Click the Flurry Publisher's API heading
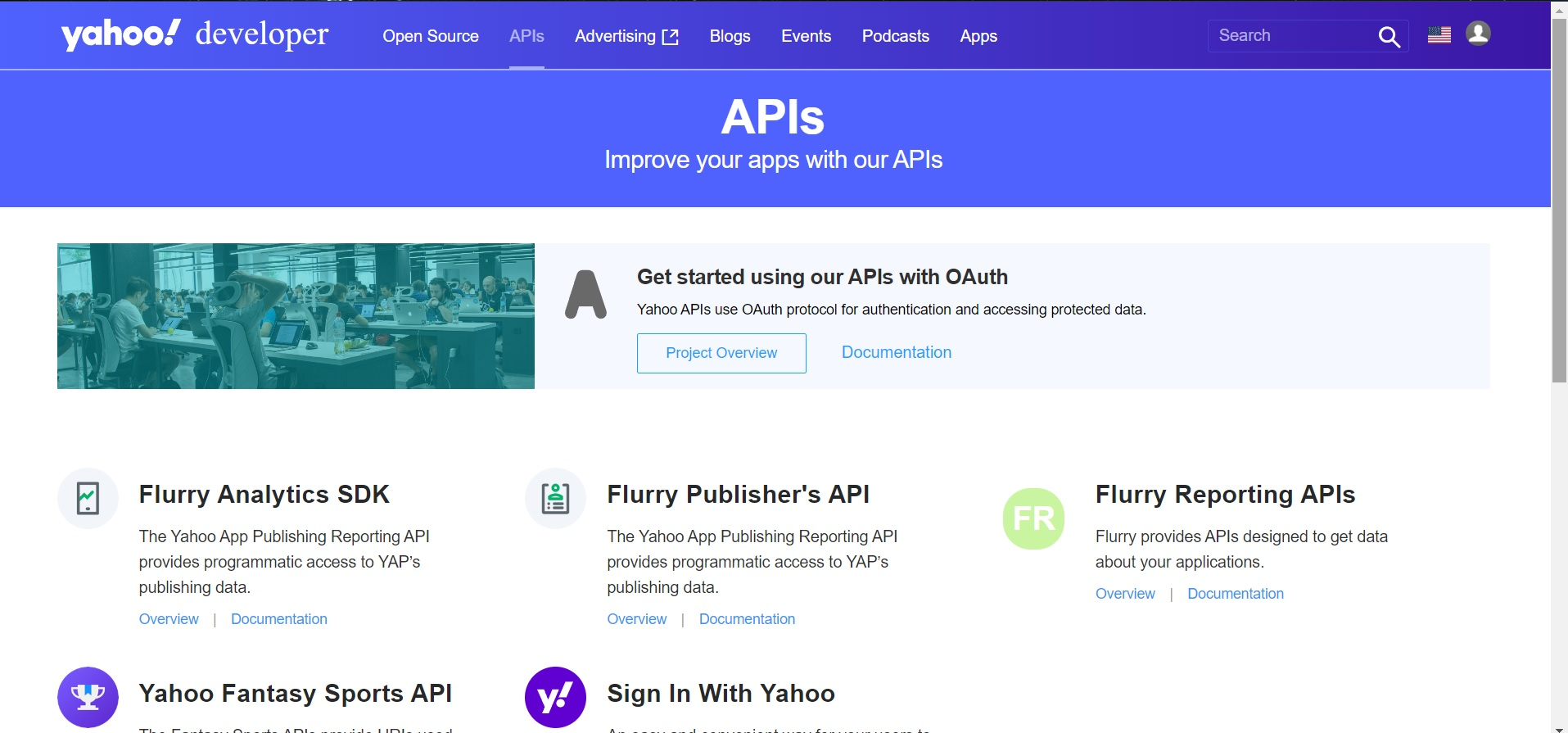Screen dimensions: 1568x733 tap(738, 495)
